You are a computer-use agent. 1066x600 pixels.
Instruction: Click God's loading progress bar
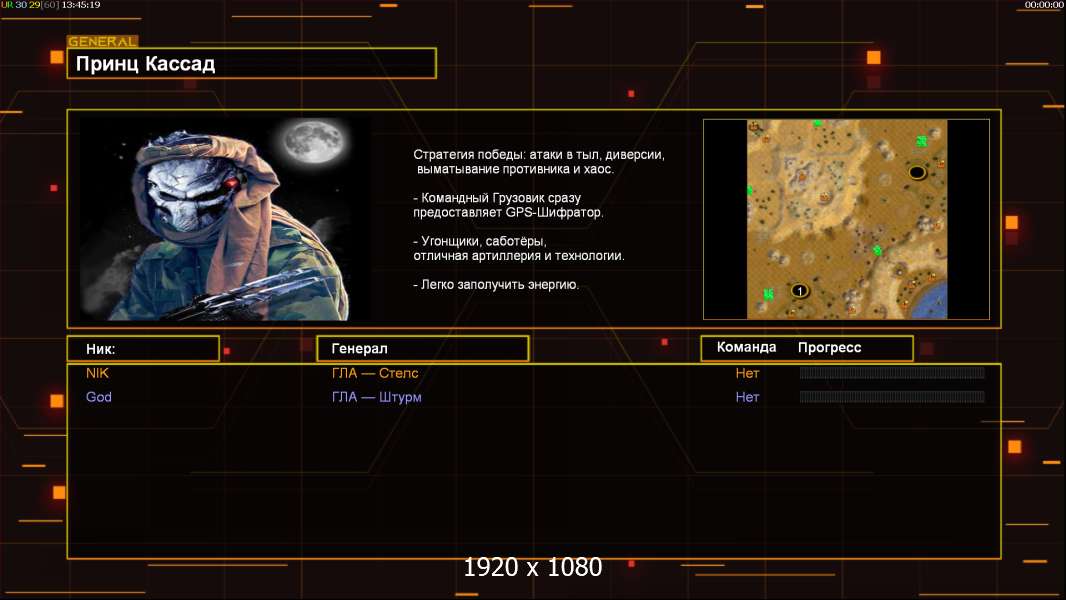[x=892, y=397]
